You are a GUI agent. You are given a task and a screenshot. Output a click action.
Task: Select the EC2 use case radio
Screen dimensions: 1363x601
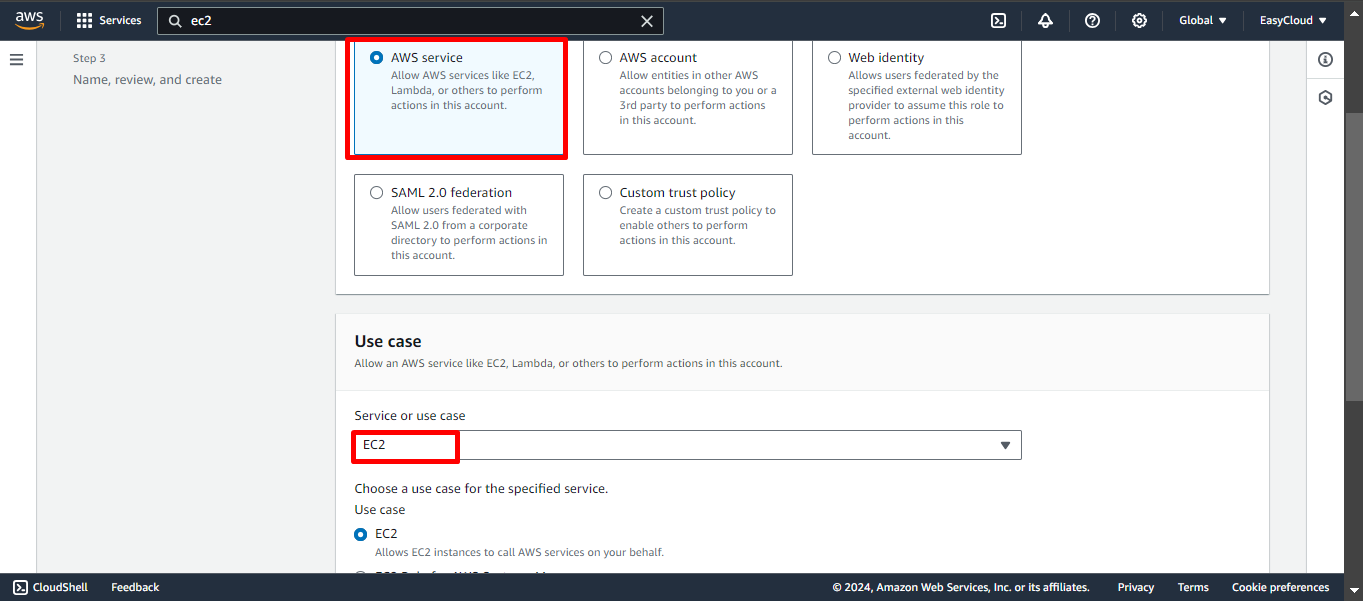(361, 534)
